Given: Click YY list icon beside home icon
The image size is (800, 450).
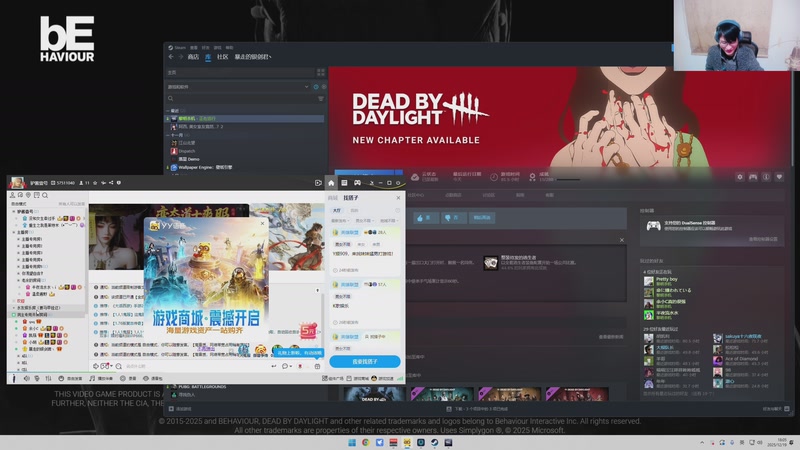Looking at the screenshot, I should pos(344,183).
